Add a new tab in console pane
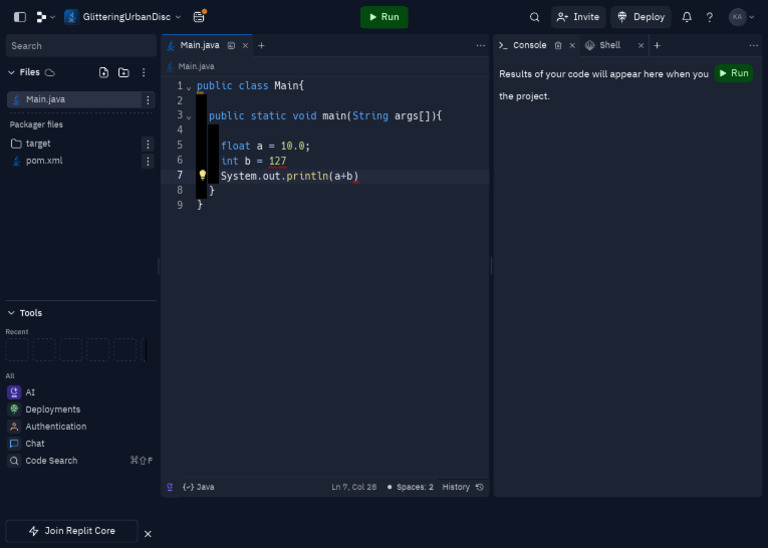 657,46
